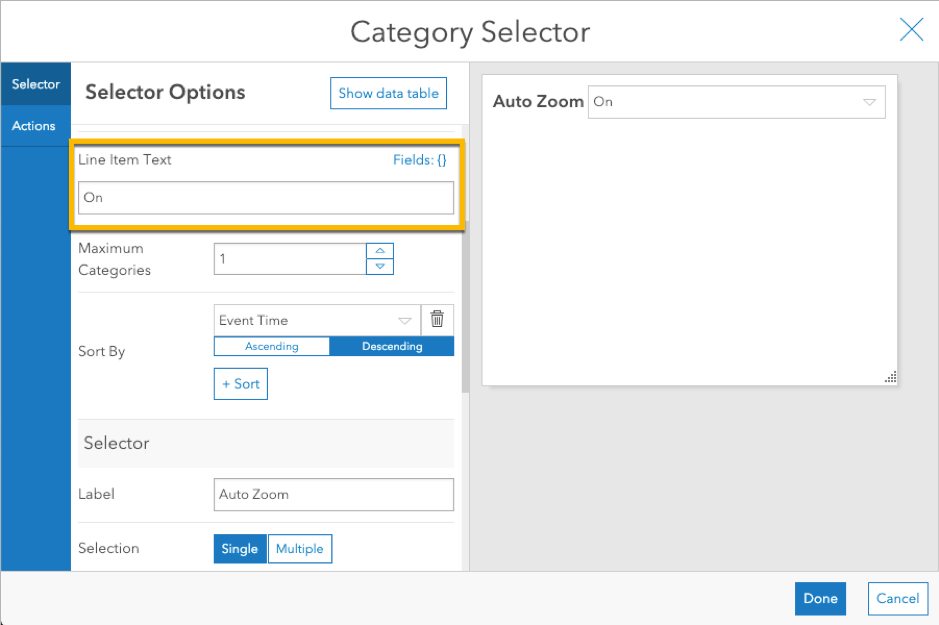This screenshot has height=625, width=939.
Task: Confirm settings with Done
Action: (820, 598)
